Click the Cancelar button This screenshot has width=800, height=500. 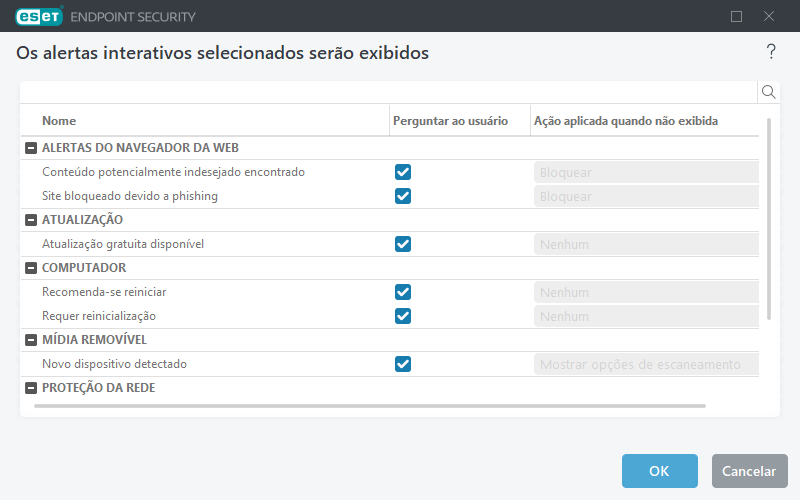(x=749, y=471)
